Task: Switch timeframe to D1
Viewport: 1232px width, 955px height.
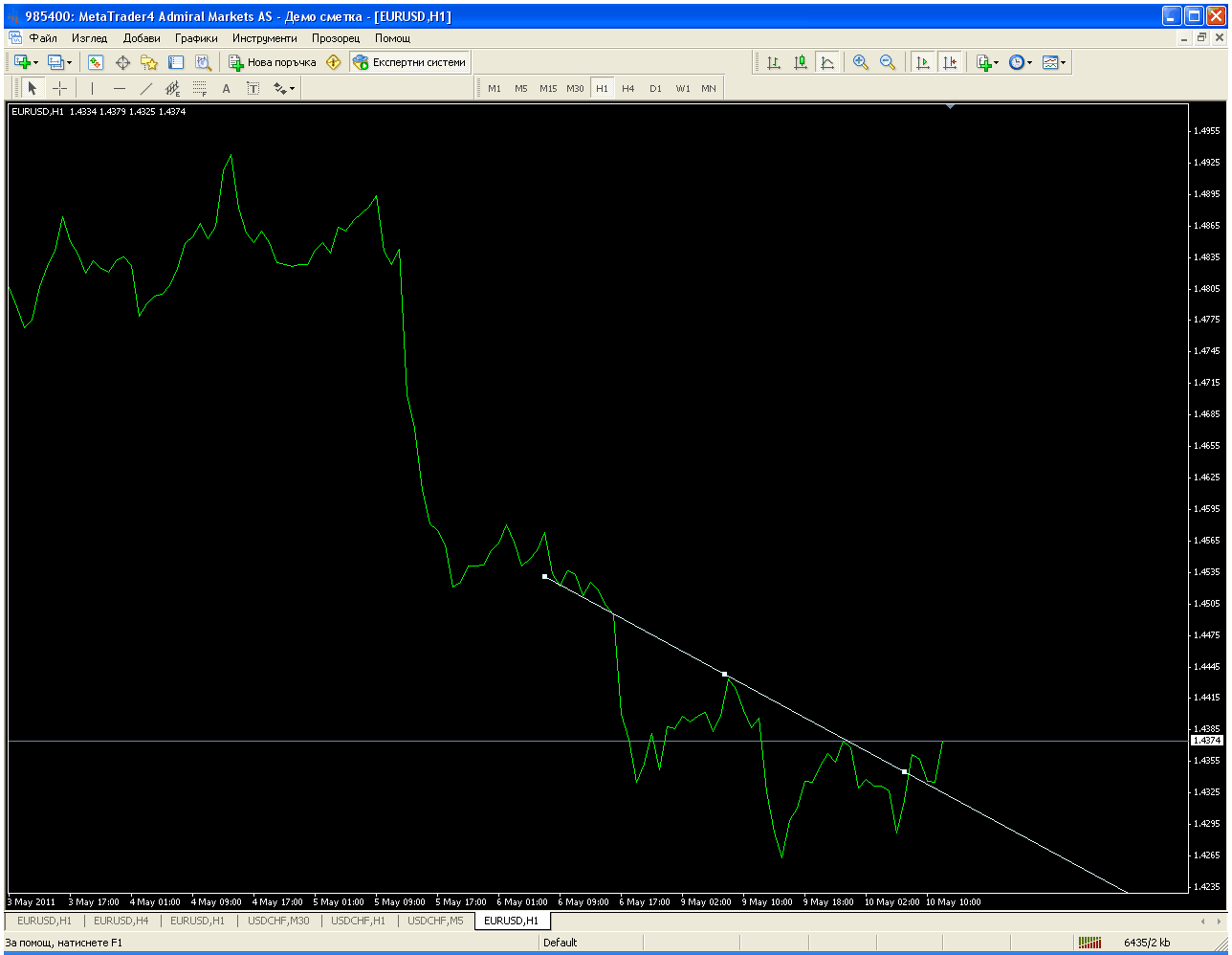Action: [x=655, y=89]
